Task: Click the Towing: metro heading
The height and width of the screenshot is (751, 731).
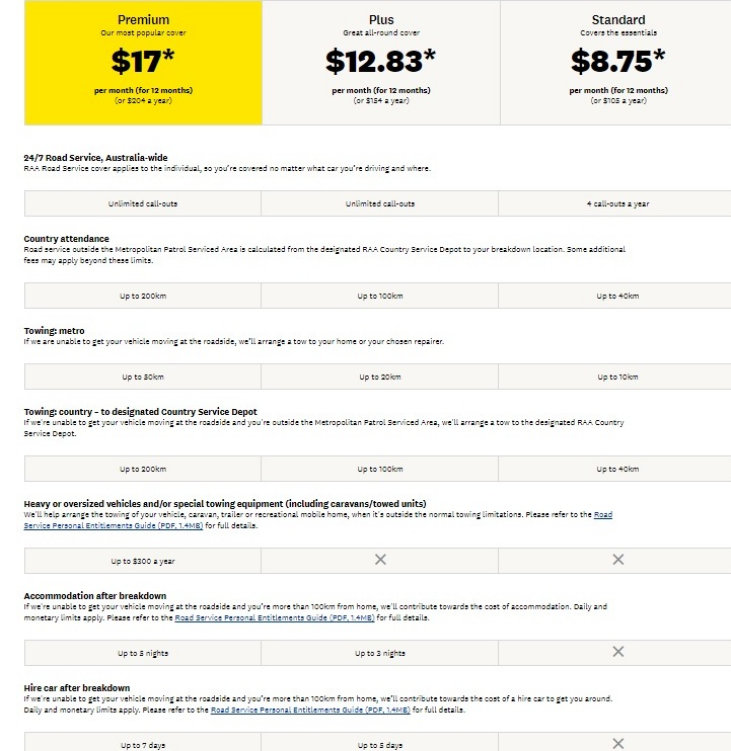Action: [54, 330]
